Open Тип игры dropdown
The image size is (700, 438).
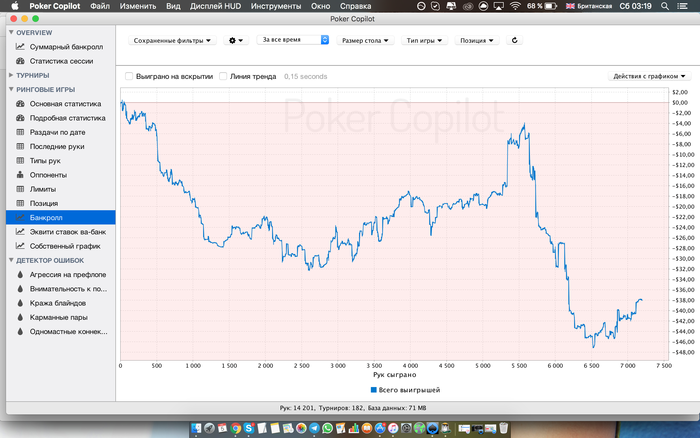pos(424,40)
